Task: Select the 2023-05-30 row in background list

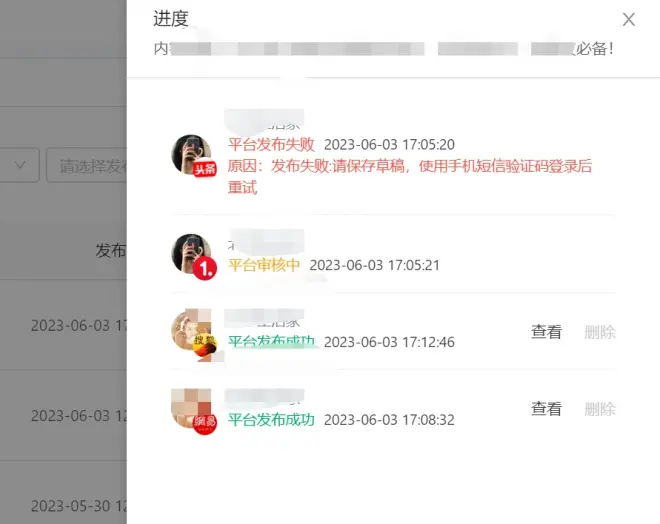Action: click(x=63, y=506)
